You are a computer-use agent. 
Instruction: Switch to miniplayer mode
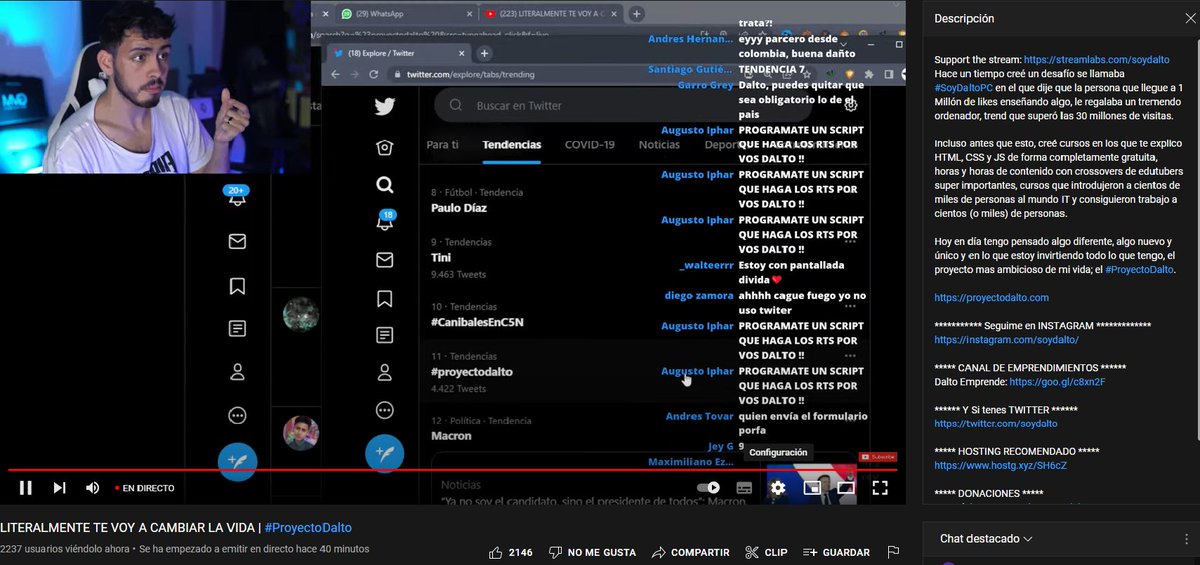point(812,488)
